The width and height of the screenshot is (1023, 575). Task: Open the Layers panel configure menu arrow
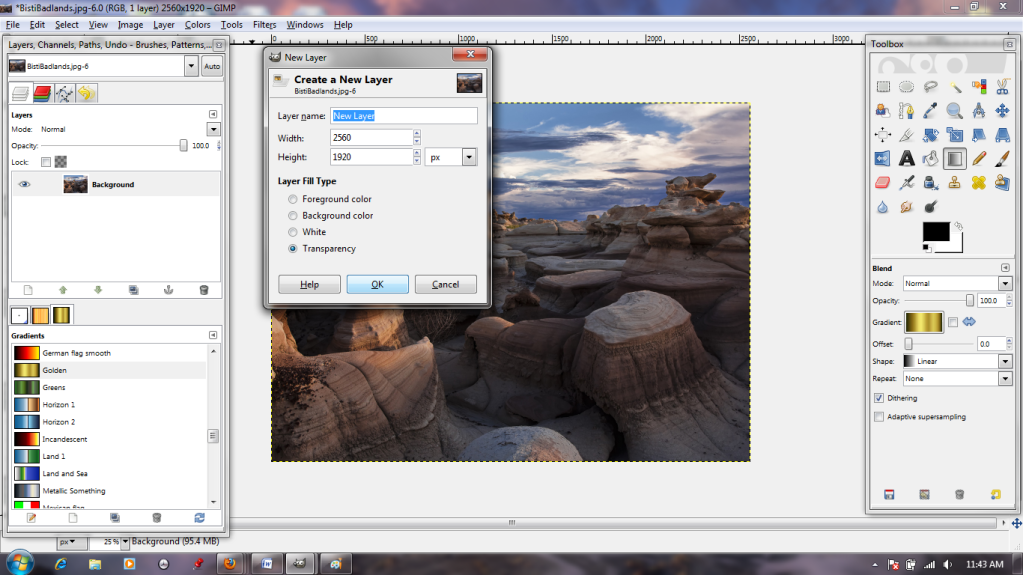(x=213, y=114)
